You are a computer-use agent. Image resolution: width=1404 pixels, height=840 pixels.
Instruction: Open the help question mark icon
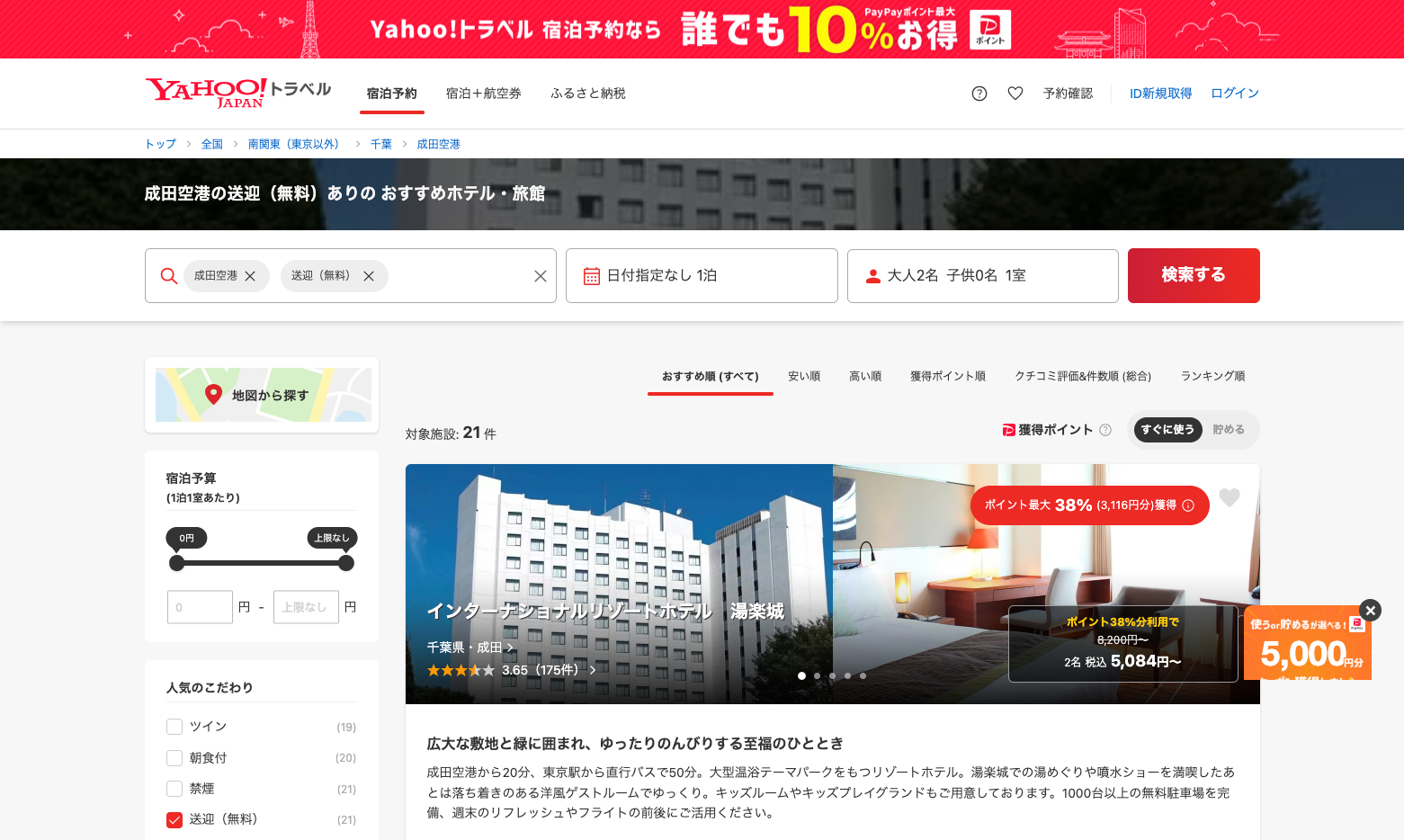(x=979, y=93)
